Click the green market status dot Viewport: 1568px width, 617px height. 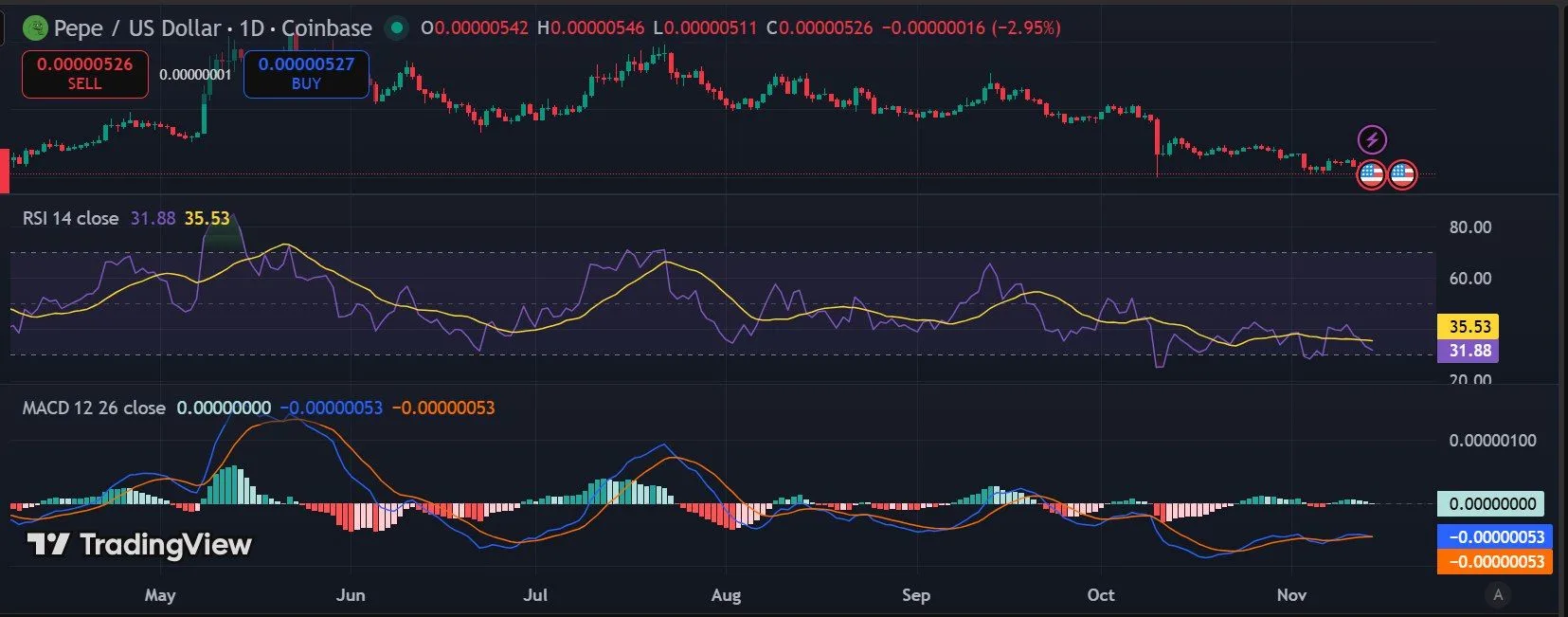pos(397,27)
